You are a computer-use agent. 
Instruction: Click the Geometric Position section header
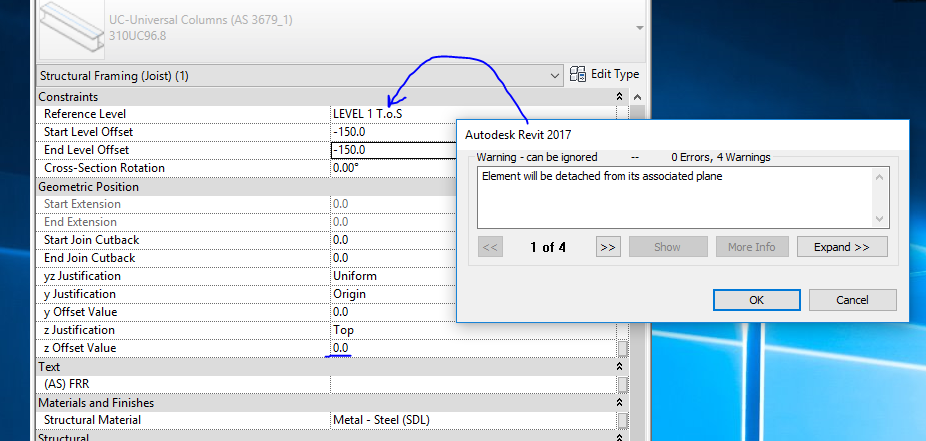pyautogui.click(x=89, y=187)
